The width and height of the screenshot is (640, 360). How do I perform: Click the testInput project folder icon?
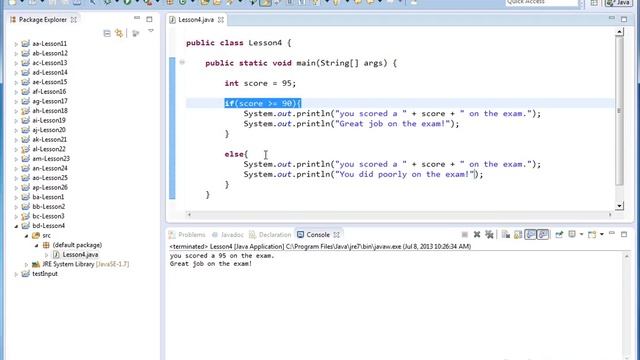[x=25, y=274]
